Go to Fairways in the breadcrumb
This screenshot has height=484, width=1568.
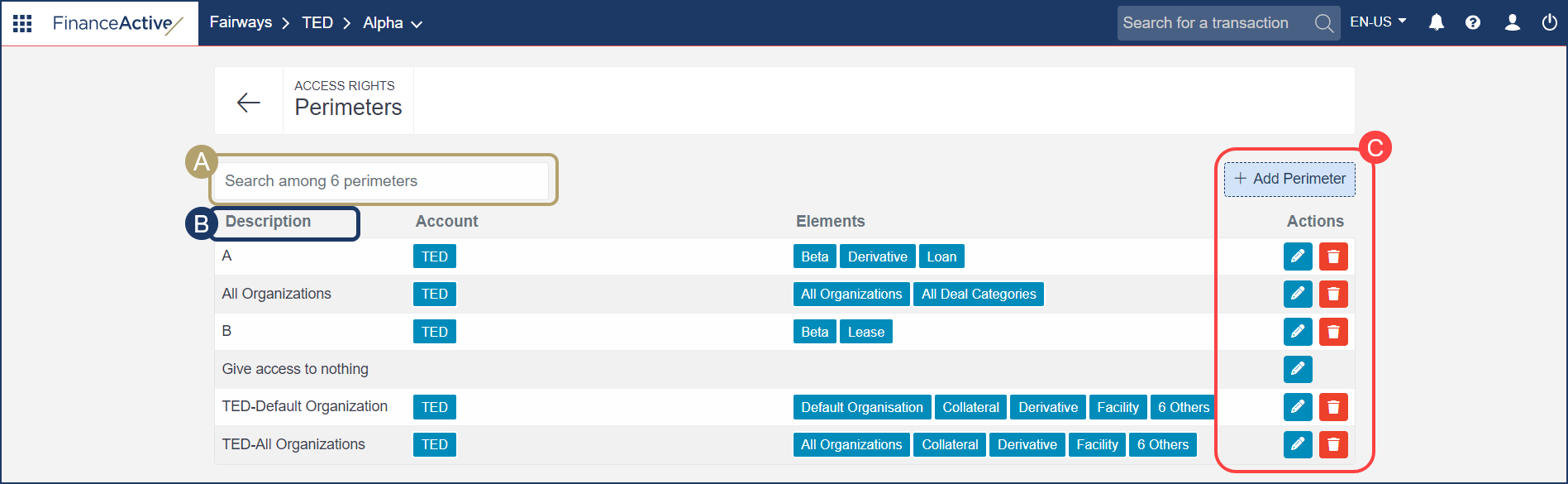[x=241, y=22]
